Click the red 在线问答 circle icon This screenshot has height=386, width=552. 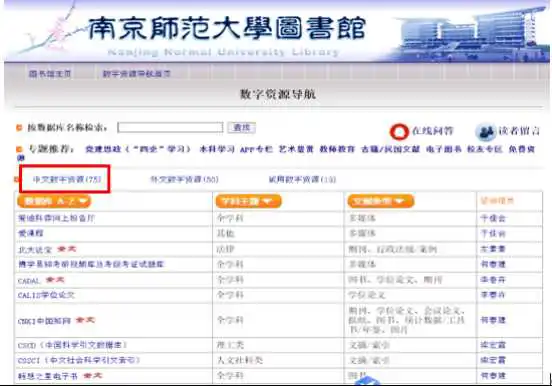click(399, 132)
